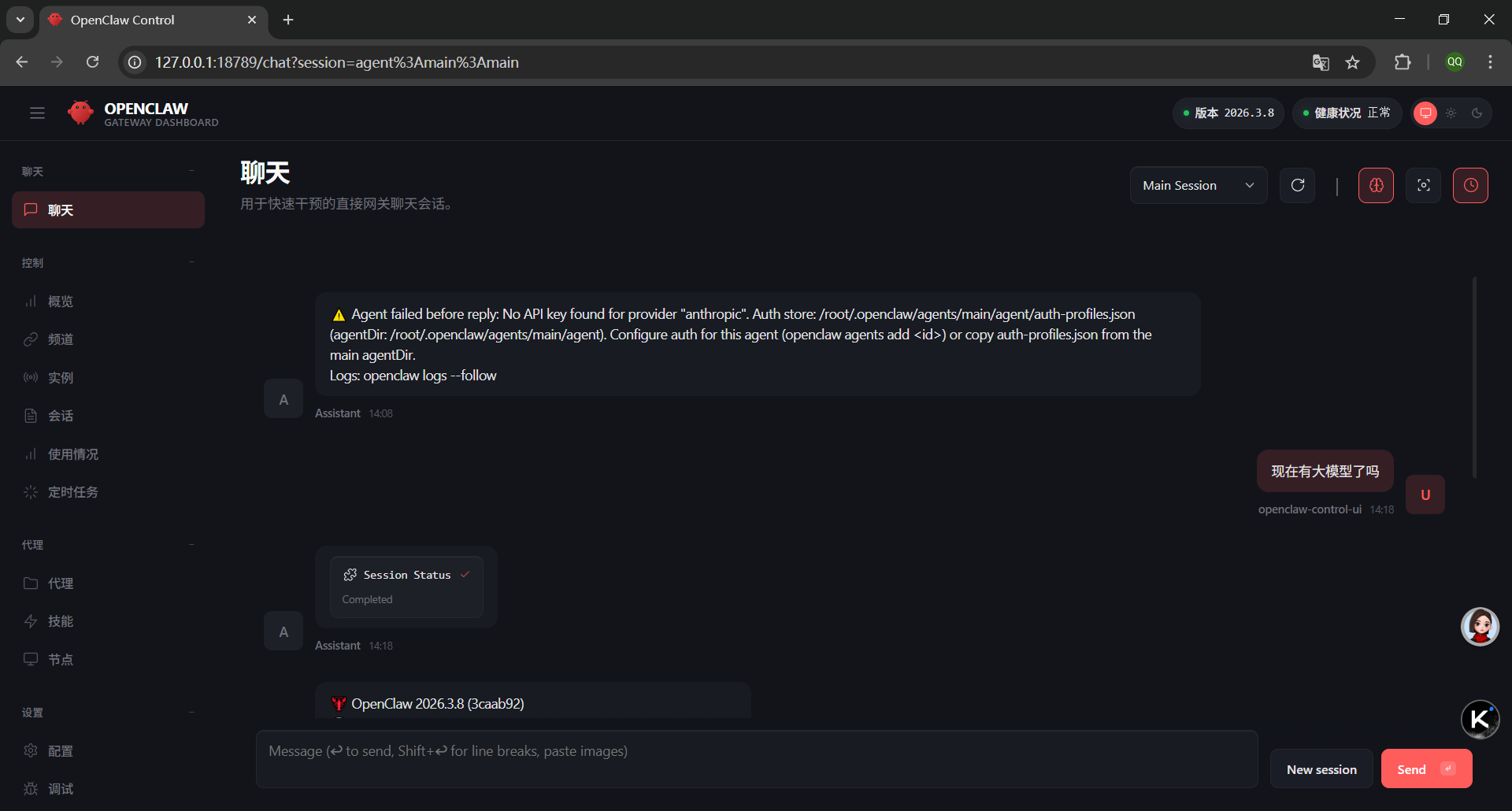The image size is (1512, 811).
Task: Open 配置 config in sidebar
Action: tap(108, 751)
